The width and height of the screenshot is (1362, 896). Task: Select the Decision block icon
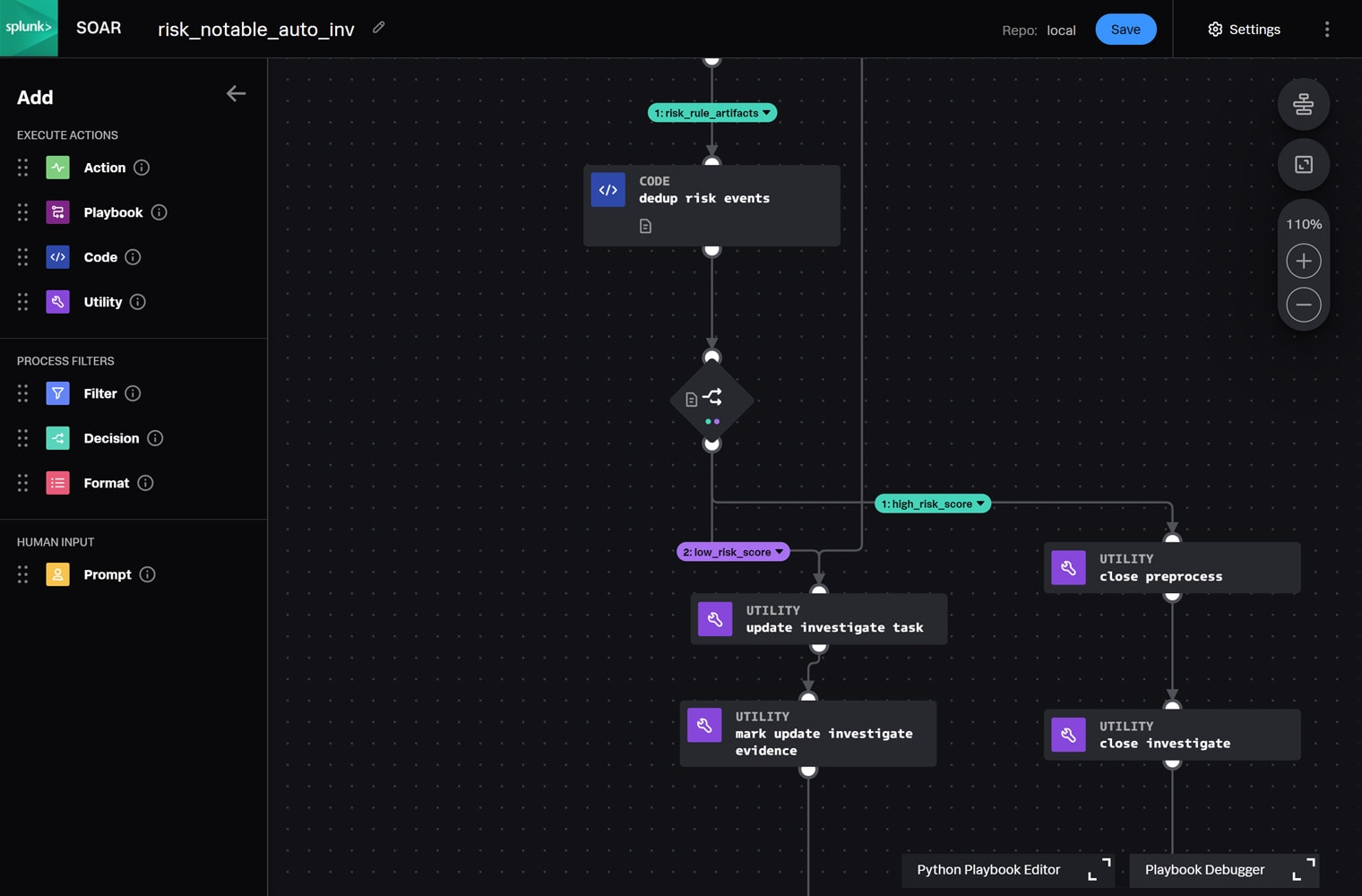(57, 438)
